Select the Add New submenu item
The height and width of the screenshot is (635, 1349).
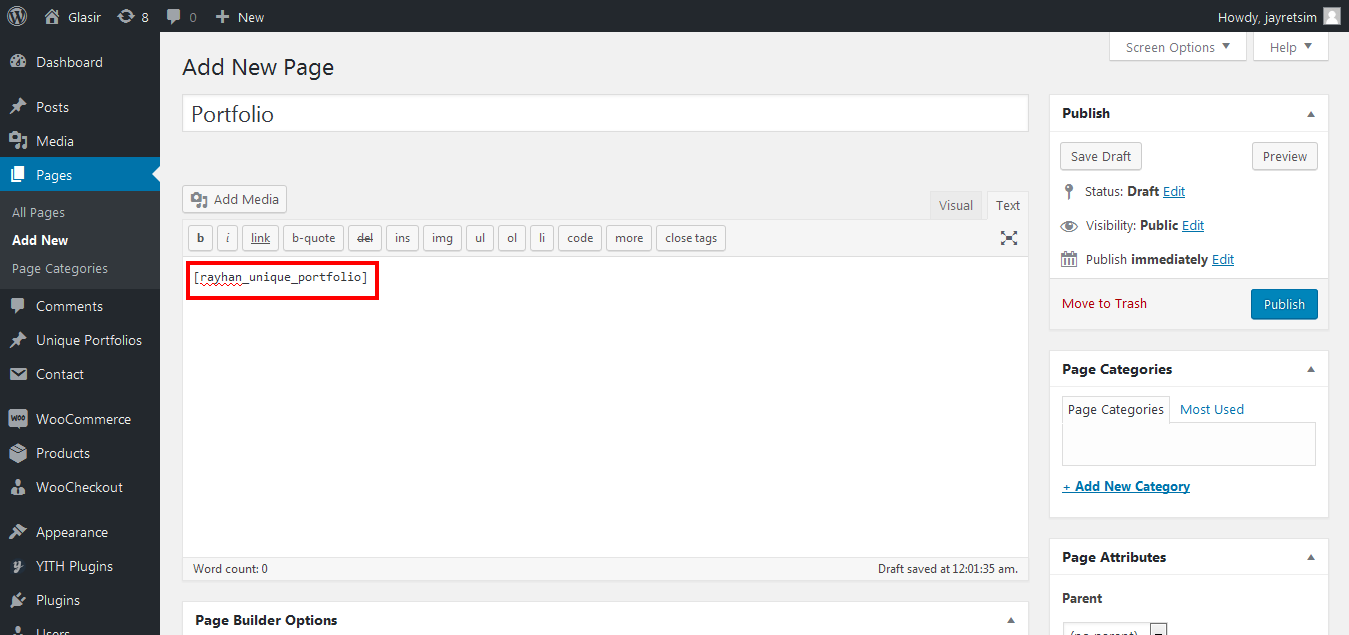pyautogui.click(x=40, y=240)
